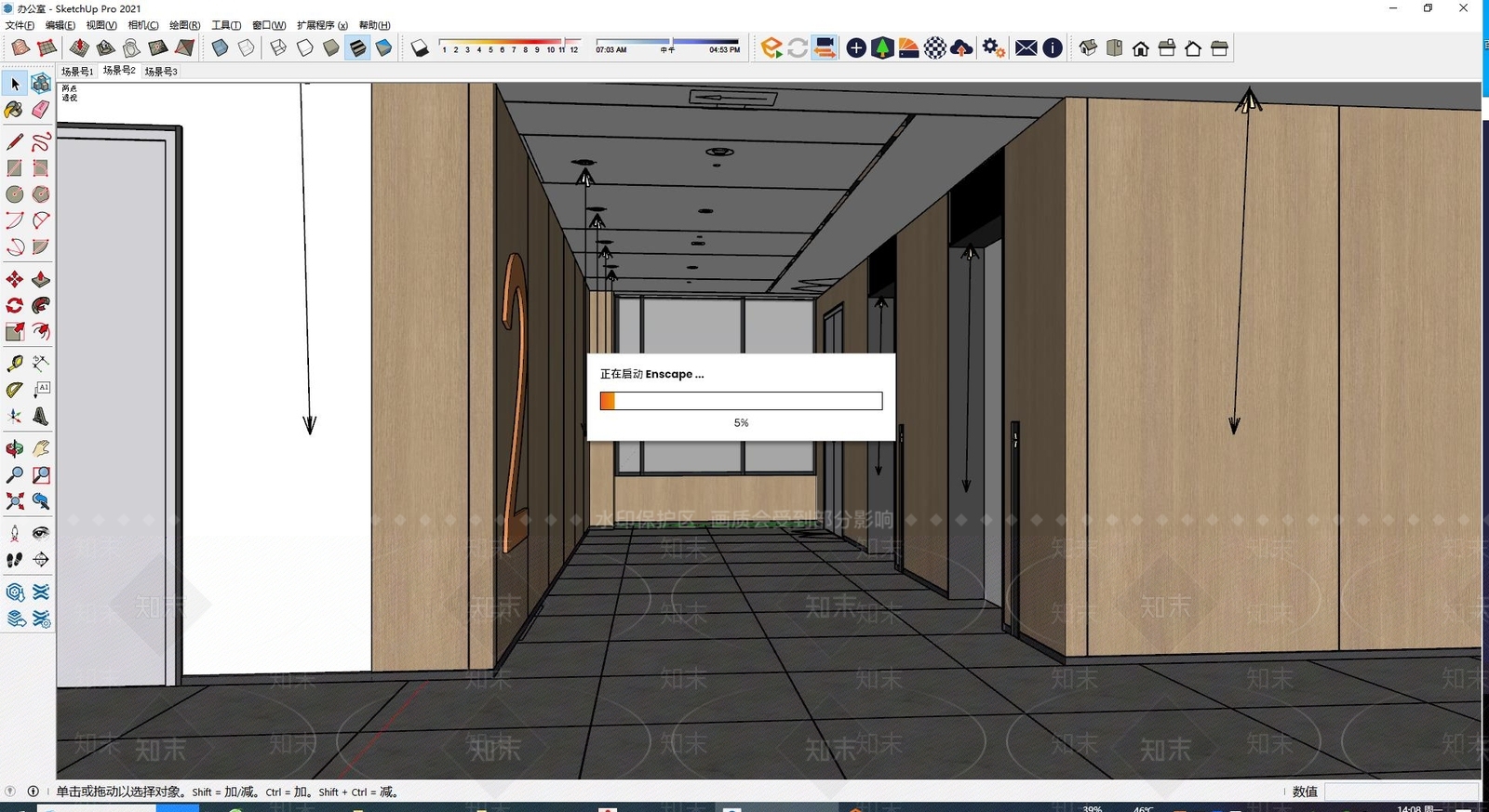
Task: Activate the 3D Text tool
Action: click(x=41, y=416)
